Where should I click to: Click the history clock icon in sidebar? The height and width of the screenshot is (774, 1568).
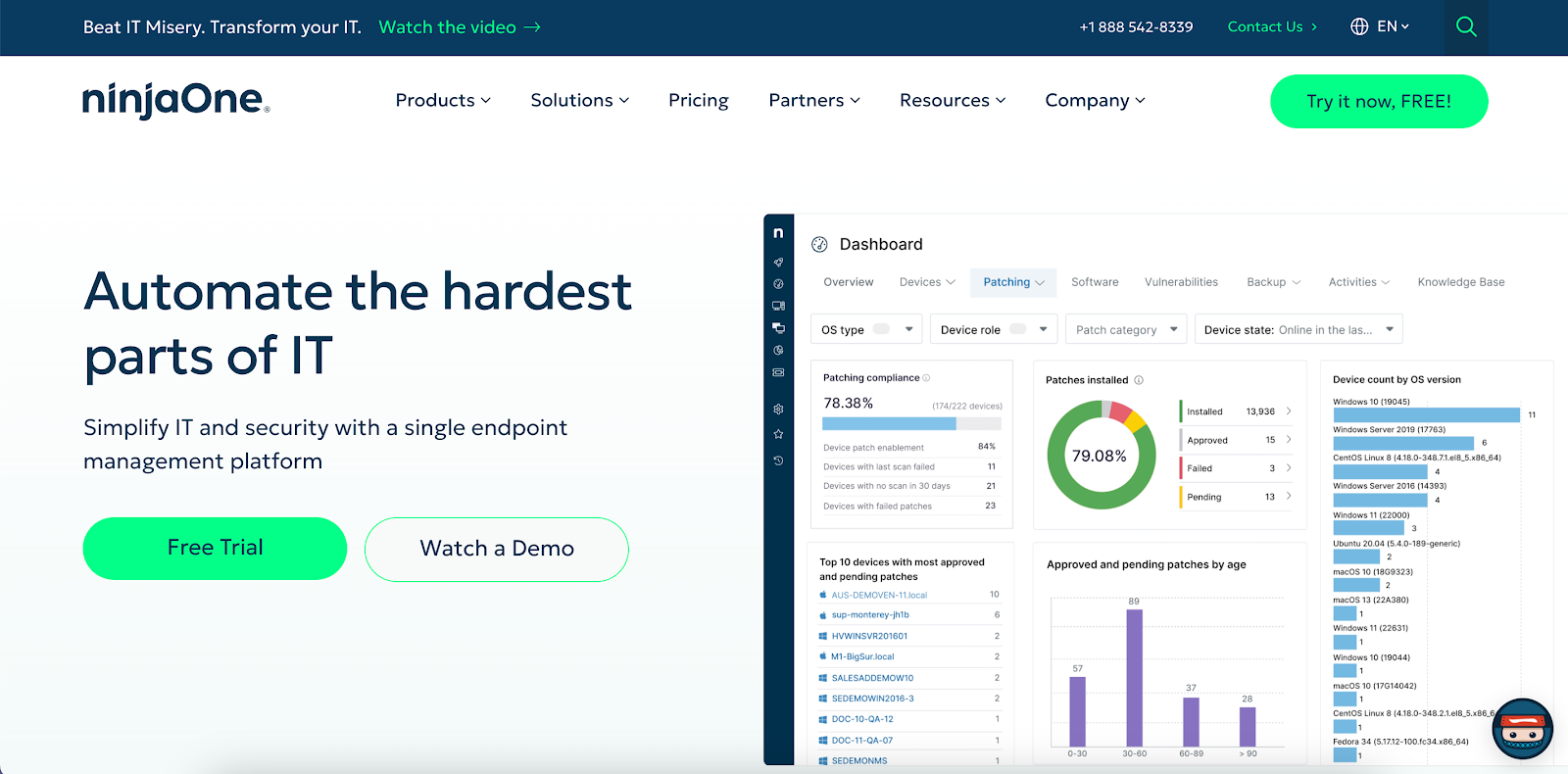point(778,460)
